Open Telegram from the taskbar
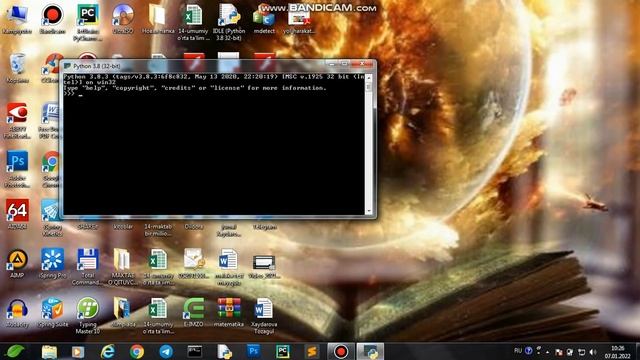 pyautogui.click(x=166, y=352)
